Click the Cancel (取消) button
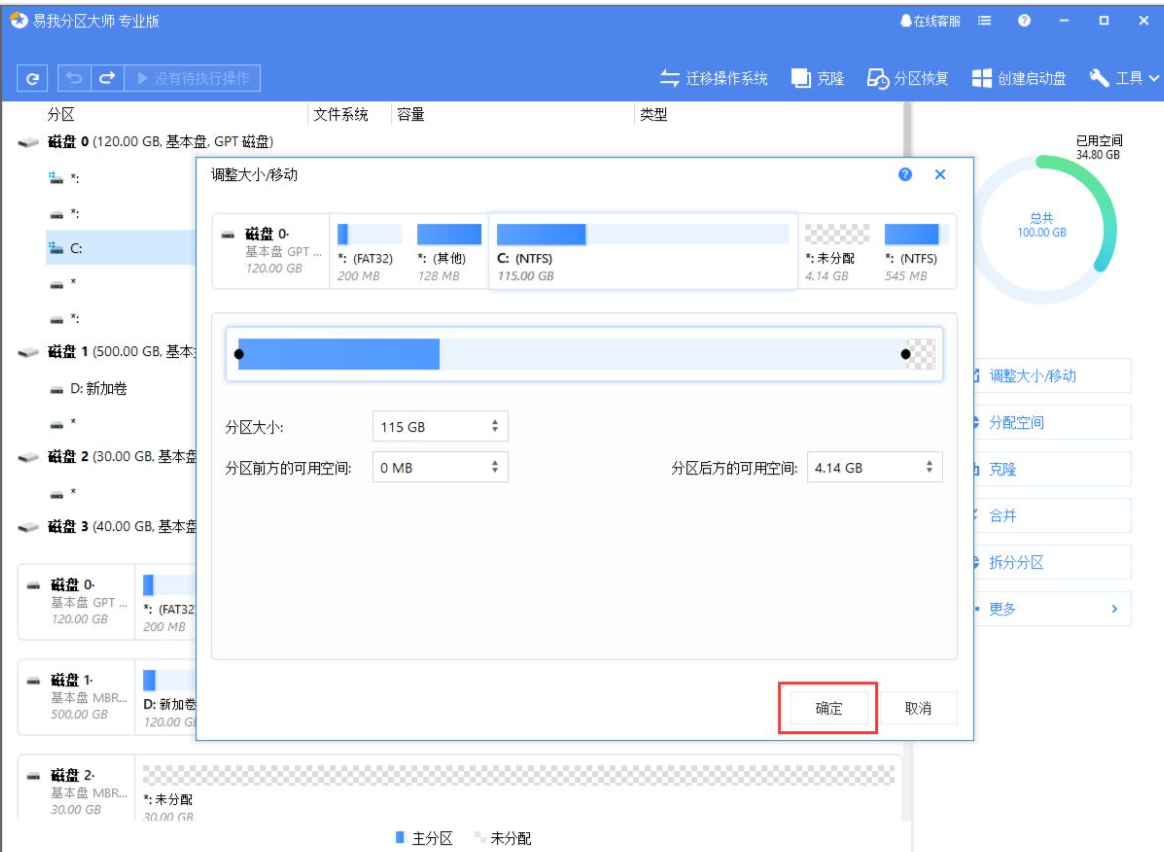The height and width of the screenshot is (852, 1164). pyautogui.click(x=918, y=708)
